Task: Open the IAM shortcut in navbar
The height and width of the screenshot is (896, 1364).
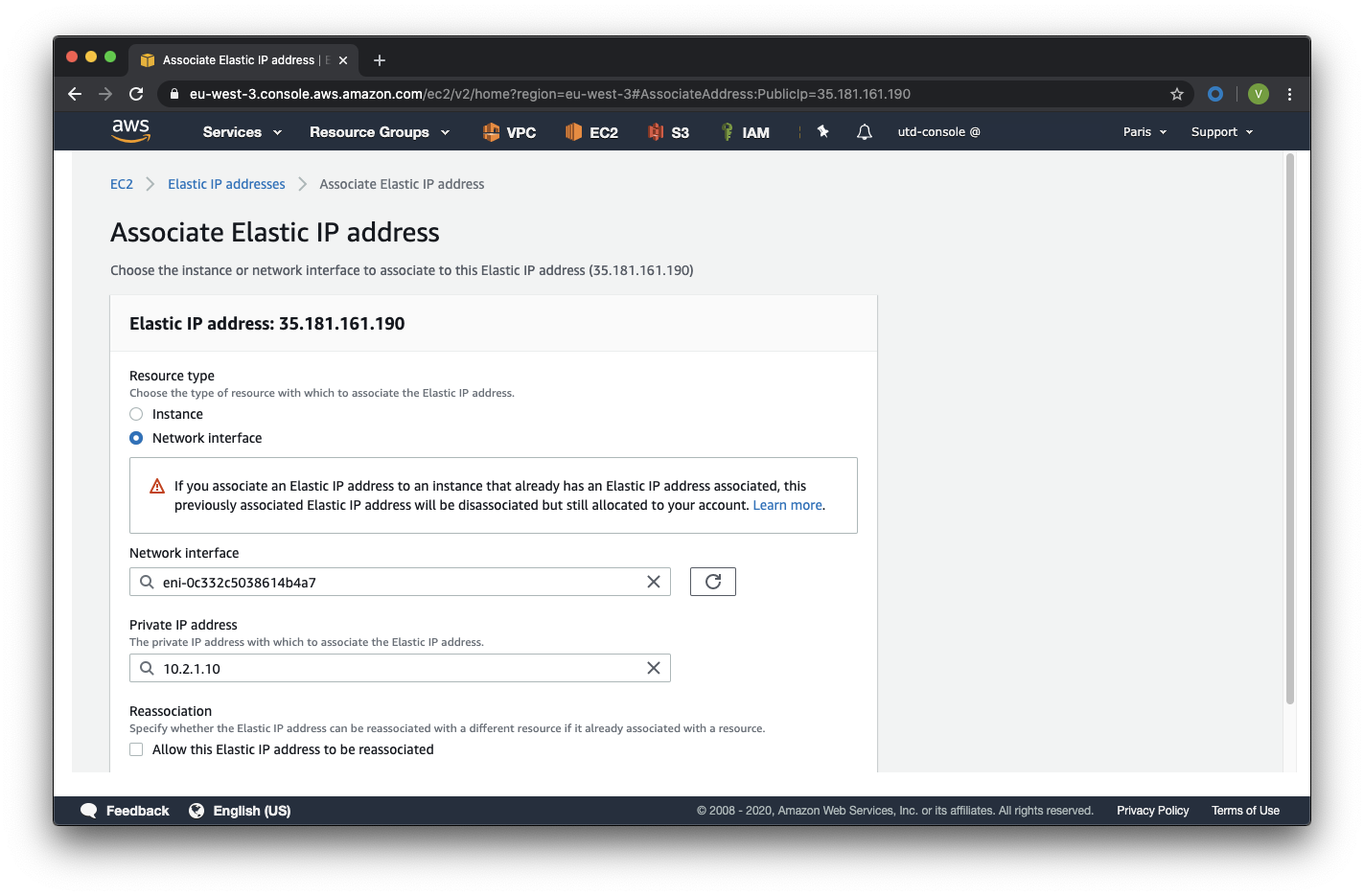Action: tap(745, 132)
